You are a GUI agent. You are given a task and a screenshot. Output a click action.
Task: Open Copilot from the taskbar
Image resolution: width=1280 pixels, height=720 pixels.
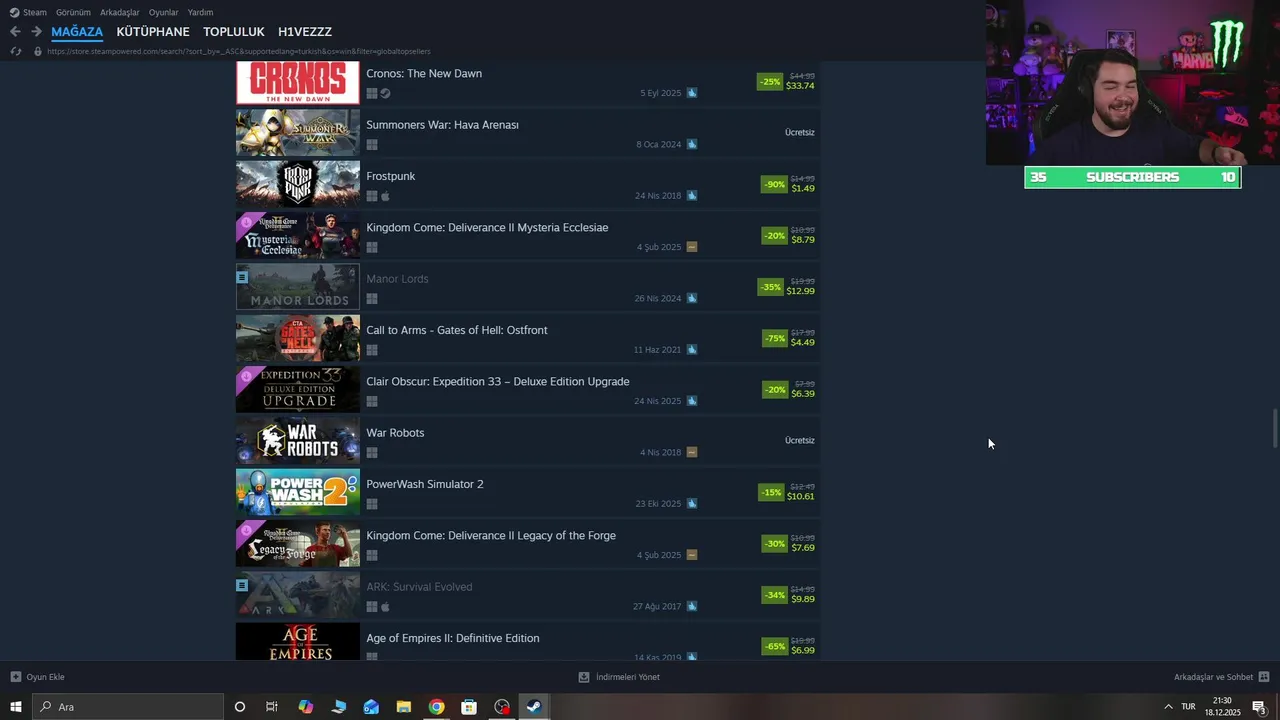pyautogui.click(x=305, y=707)
